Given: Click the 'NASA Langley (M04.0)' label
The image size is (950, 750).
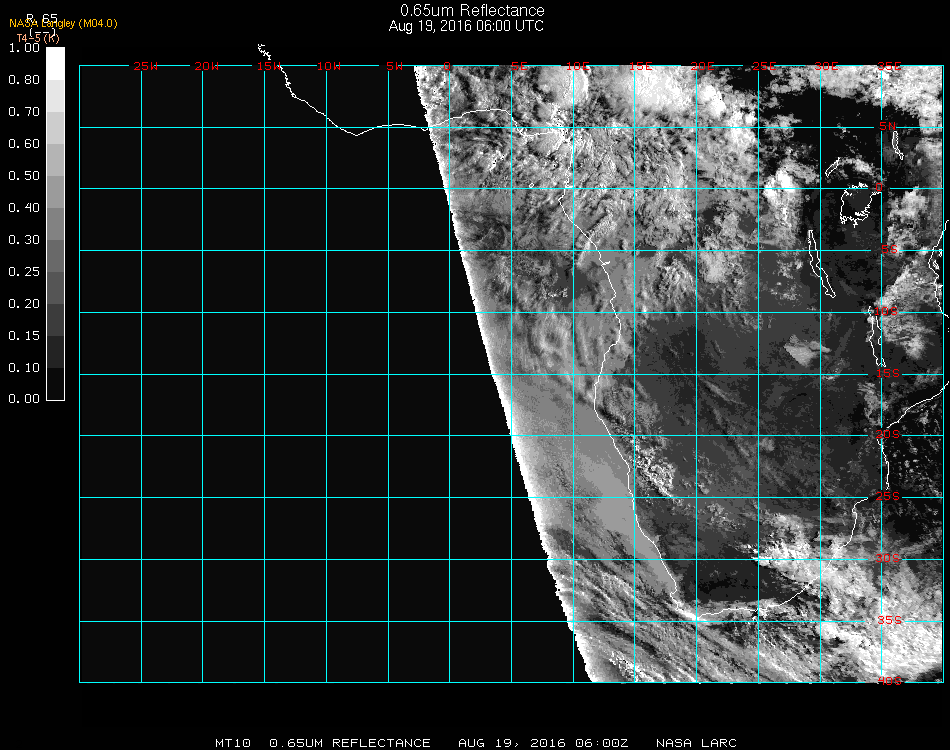Looking at the screenshot, I should click(63, 24).
